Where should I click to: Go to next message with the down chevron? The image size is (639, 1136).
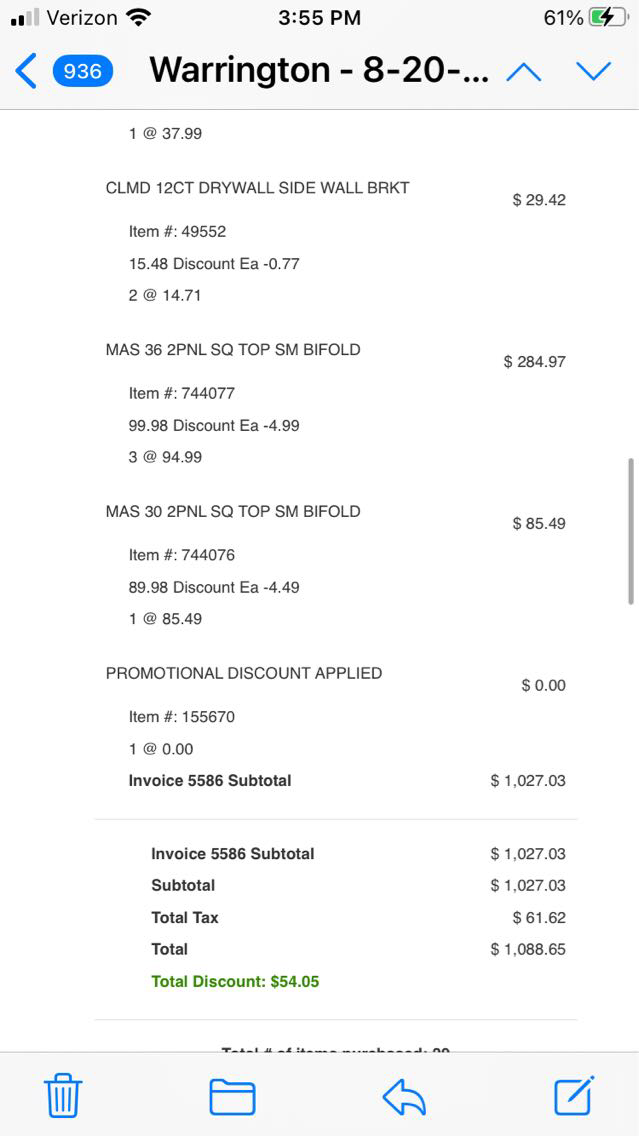coord(593,72)
